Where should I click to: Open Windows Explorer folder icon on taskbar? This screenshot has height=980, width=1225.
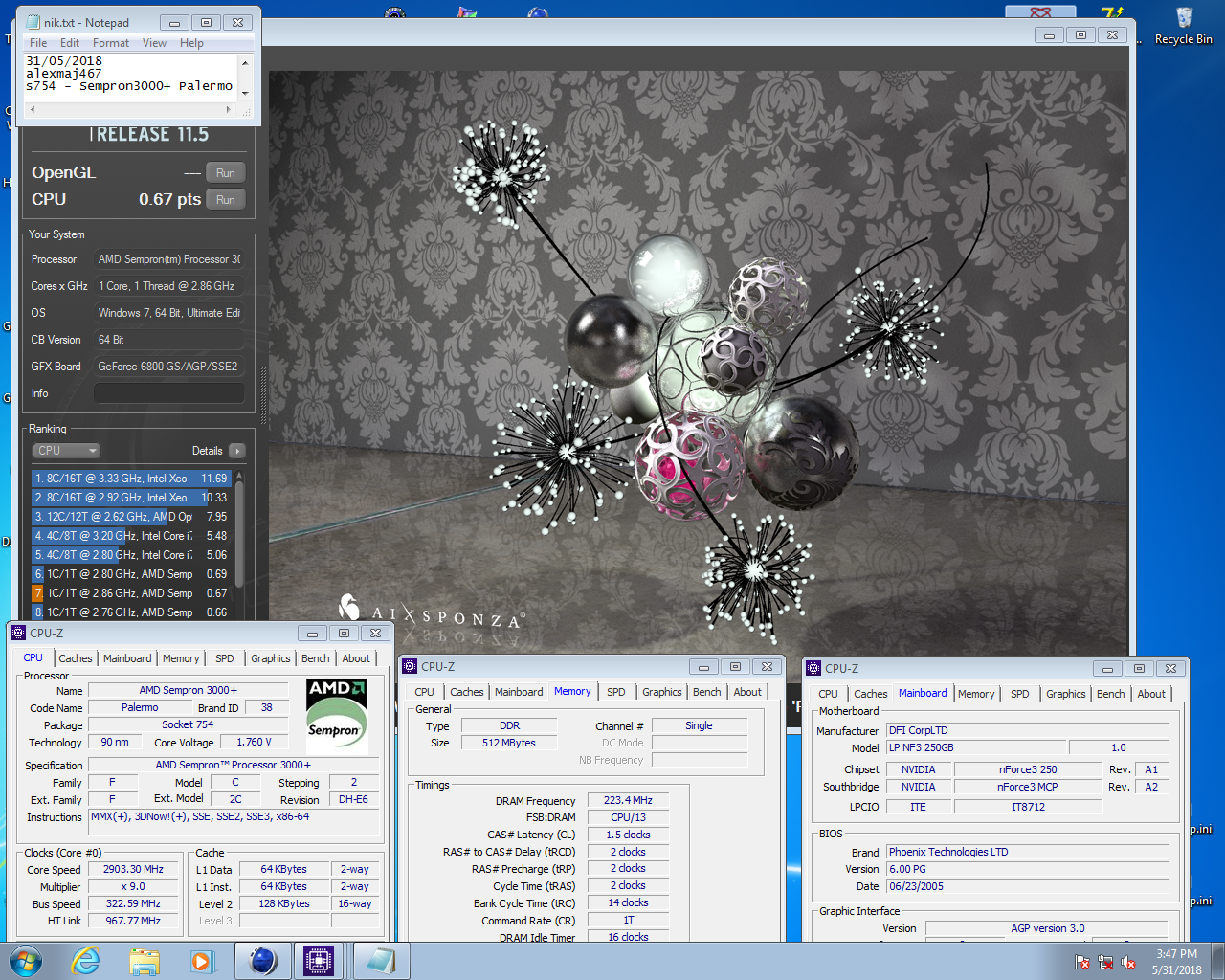145,961
